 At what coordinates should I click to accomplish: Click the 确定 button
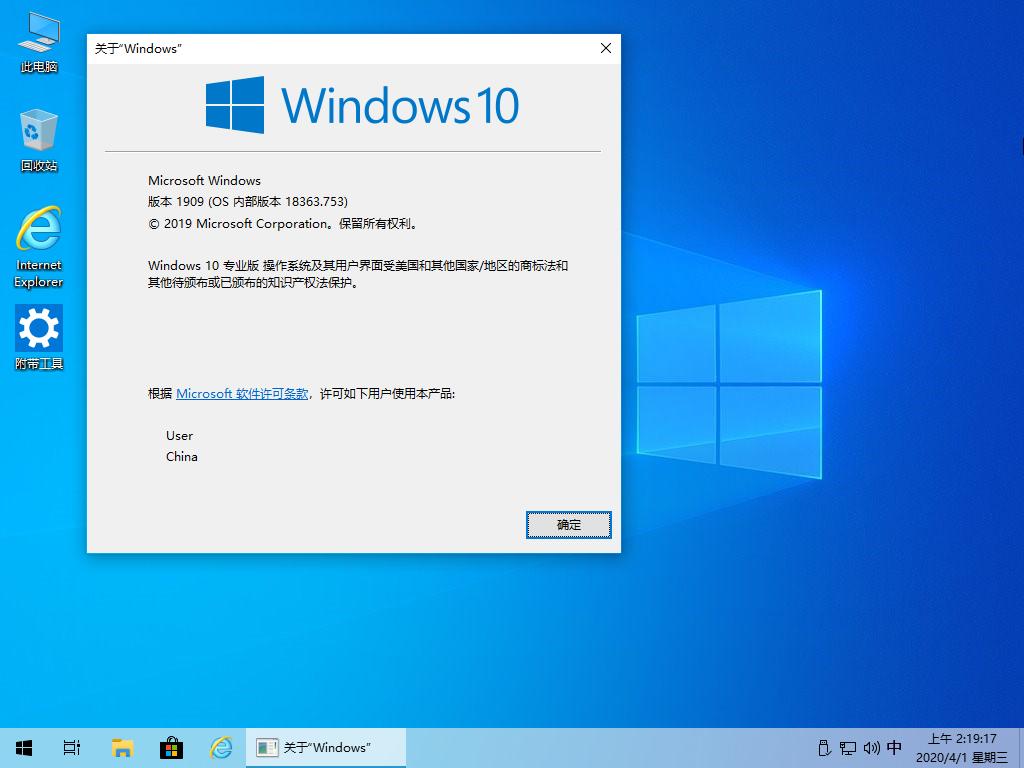[569, 525]
